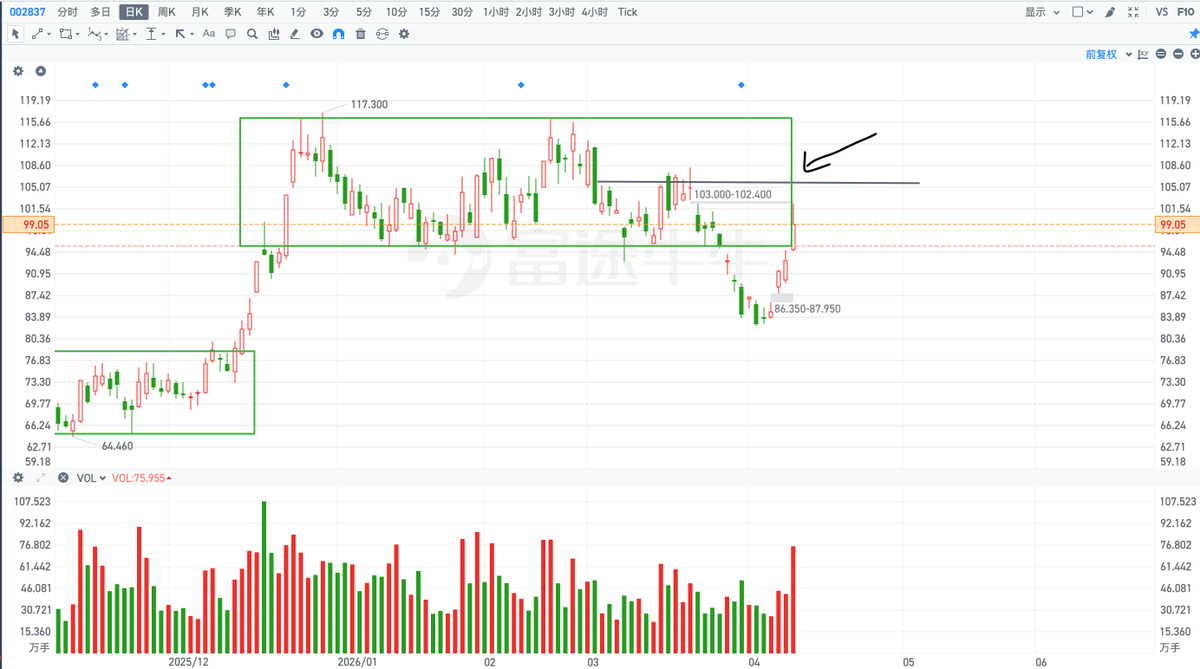Open the 显示 display dropdown
Image resolution: width=1200 pixels, height=669 pixels.
point(1042,12)
